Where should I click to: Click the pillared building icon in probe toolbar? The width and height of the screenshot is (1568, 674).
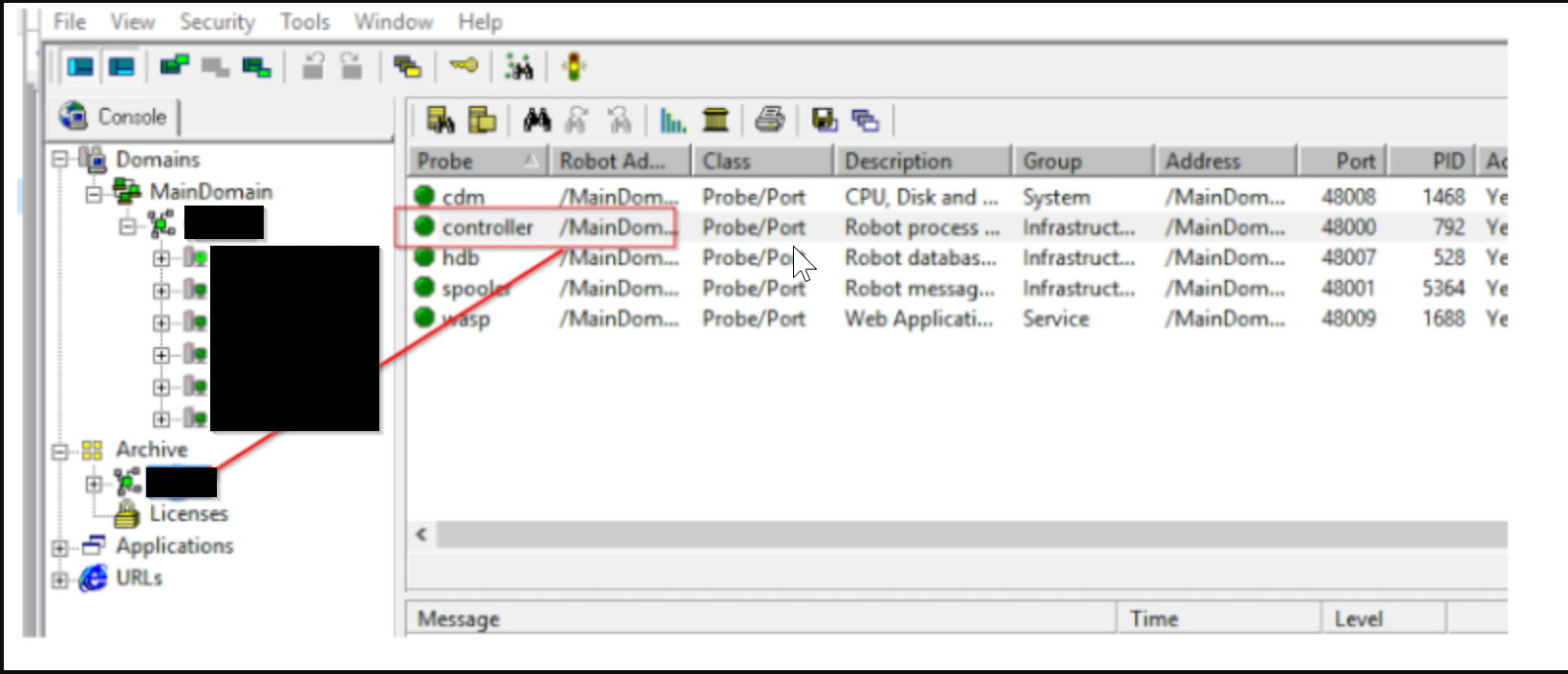(x=716, y=120)
